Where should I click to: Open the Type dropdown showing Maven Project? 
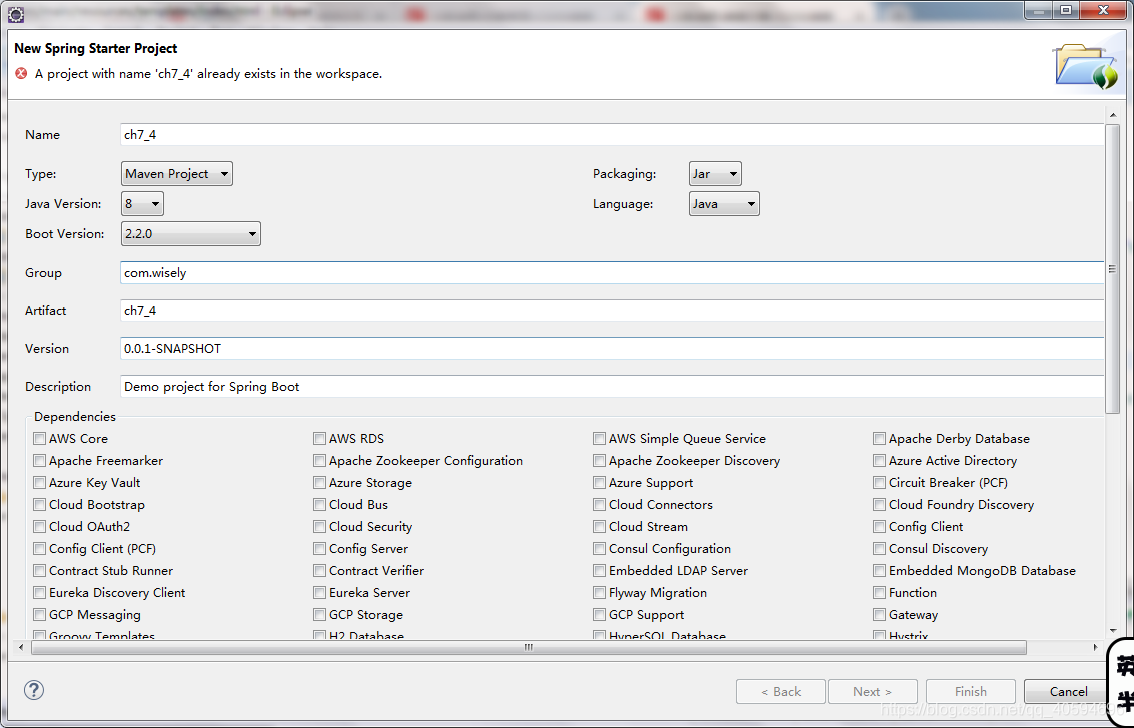click(176, 173)
